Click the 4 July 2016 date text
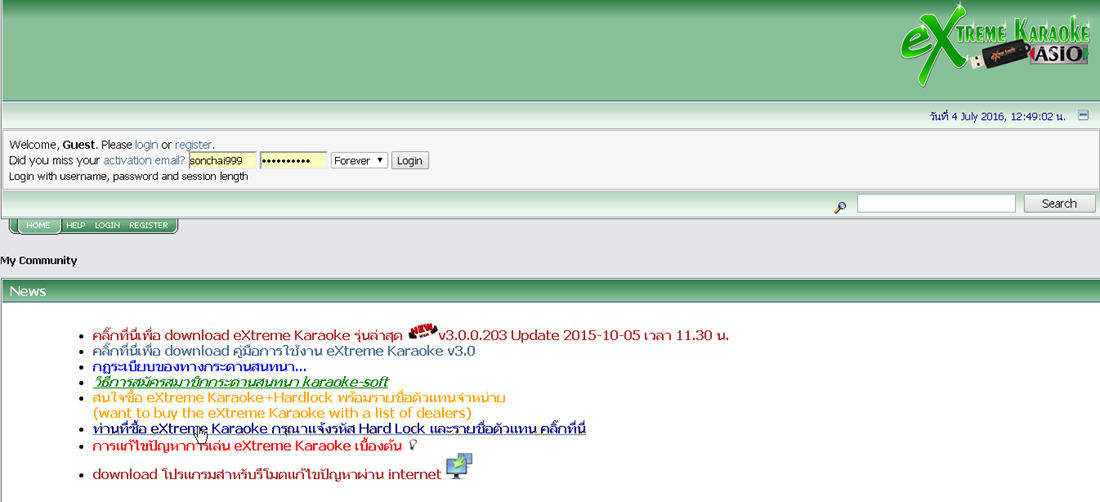The width and height of the screenshot is (1100, 502). (x=998, y=116)
